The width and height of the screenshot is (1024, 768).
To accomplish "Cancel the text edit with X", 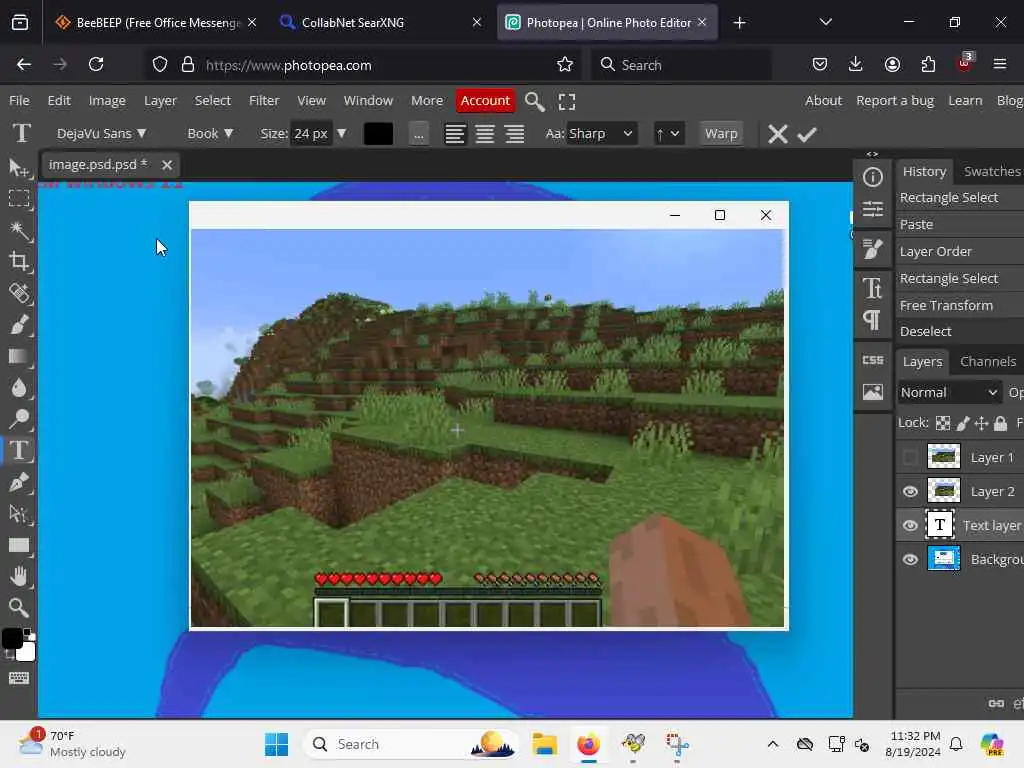I will (x=777, y=134).
